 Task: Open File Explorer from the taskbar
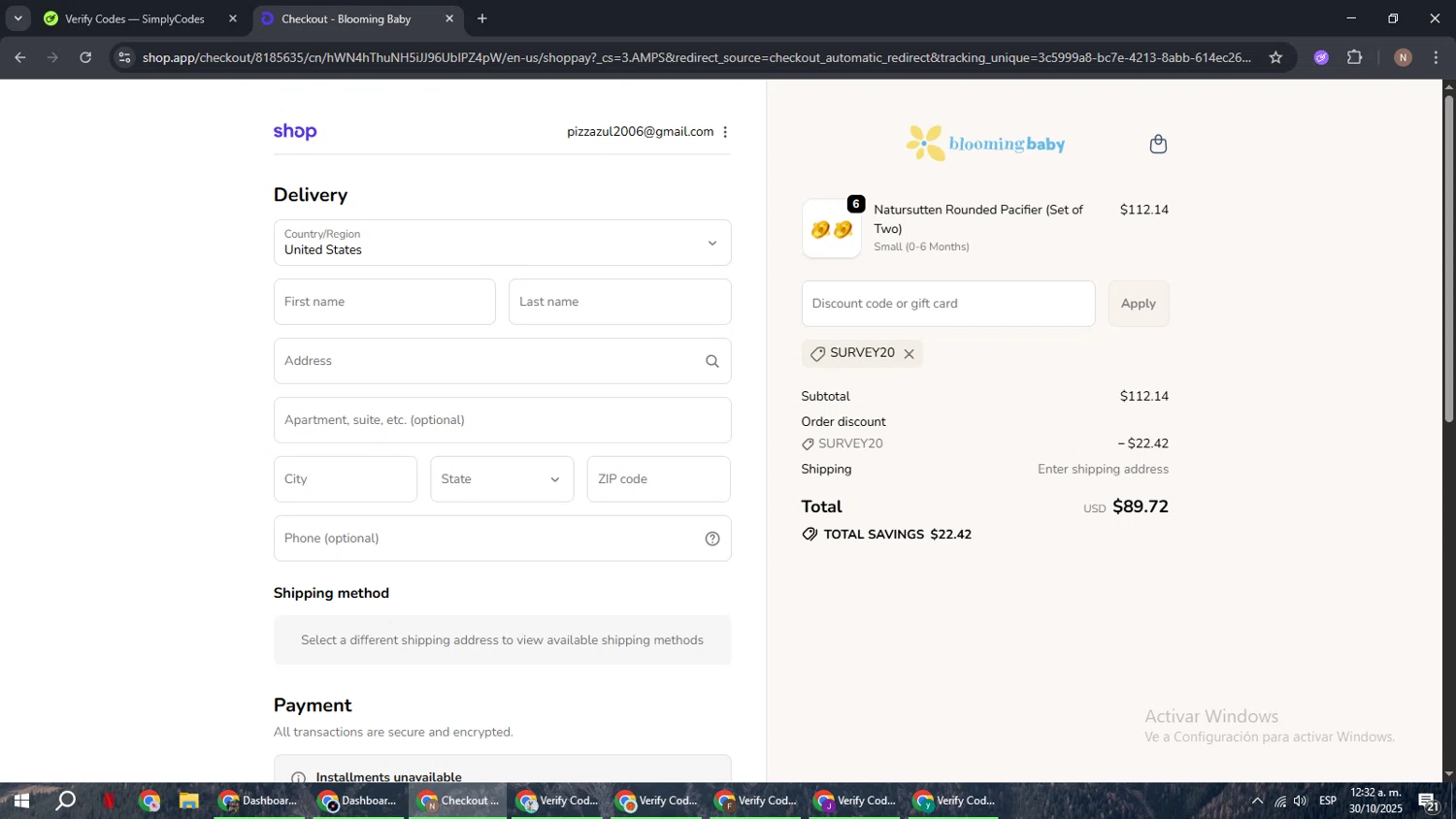coord(188,802)
